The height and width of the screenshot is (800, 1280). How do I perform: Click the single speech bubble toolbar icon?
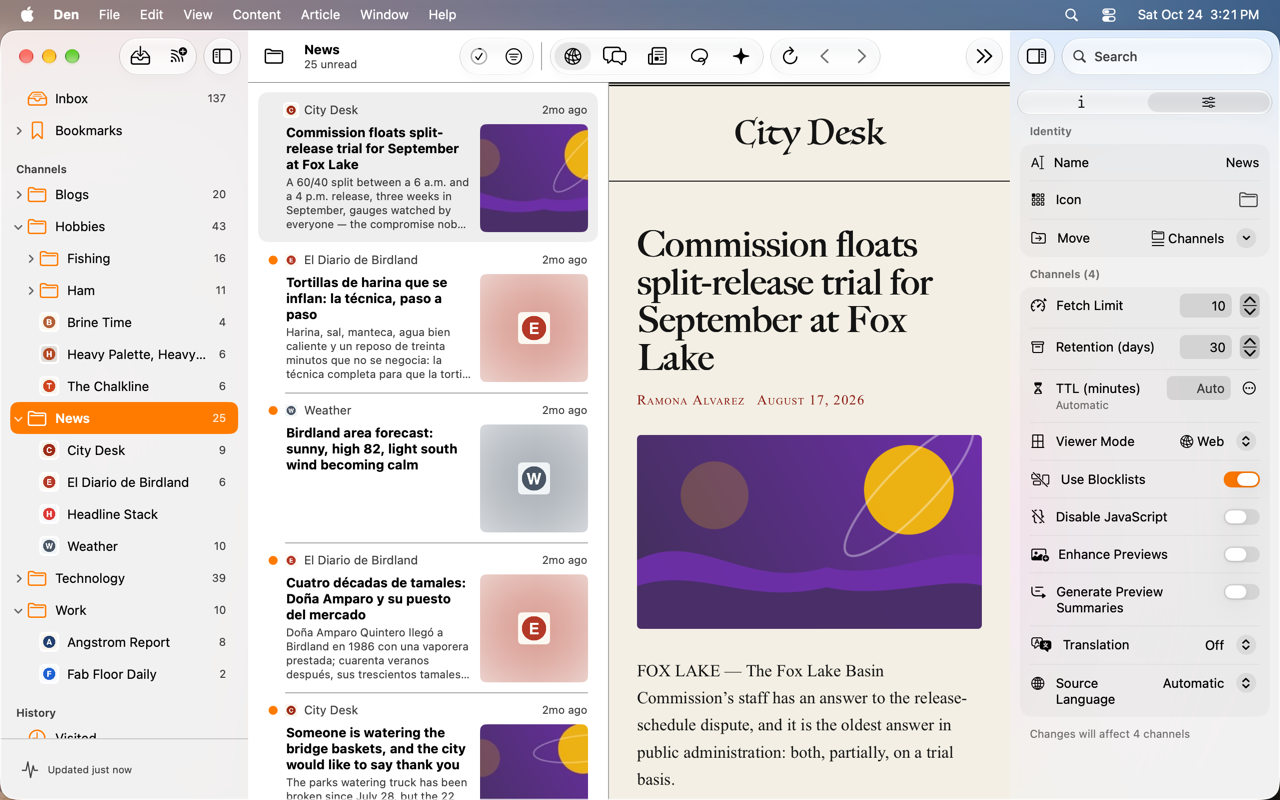[x=699, y=57]
